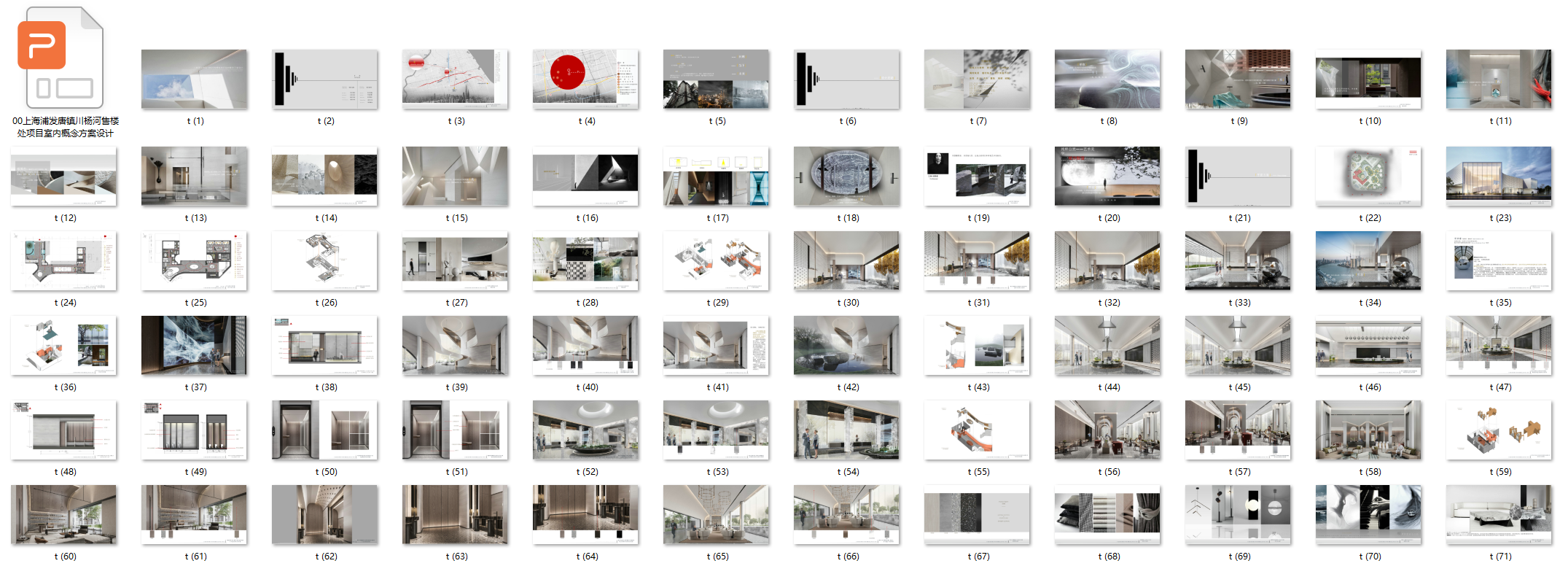The height and width of the screenshot is (566, 1568).
Task: Open elevator design thumbnail t (50)
Action: [324, 430]
